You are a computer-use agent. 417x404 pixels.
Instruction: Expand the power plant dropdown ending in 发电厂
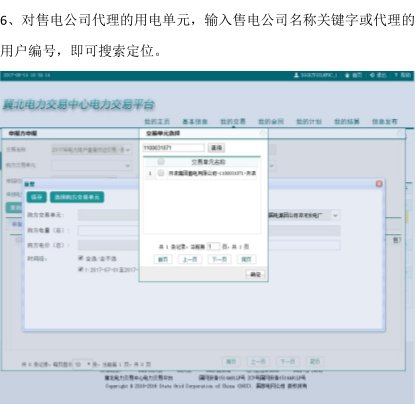coord(335,215)
